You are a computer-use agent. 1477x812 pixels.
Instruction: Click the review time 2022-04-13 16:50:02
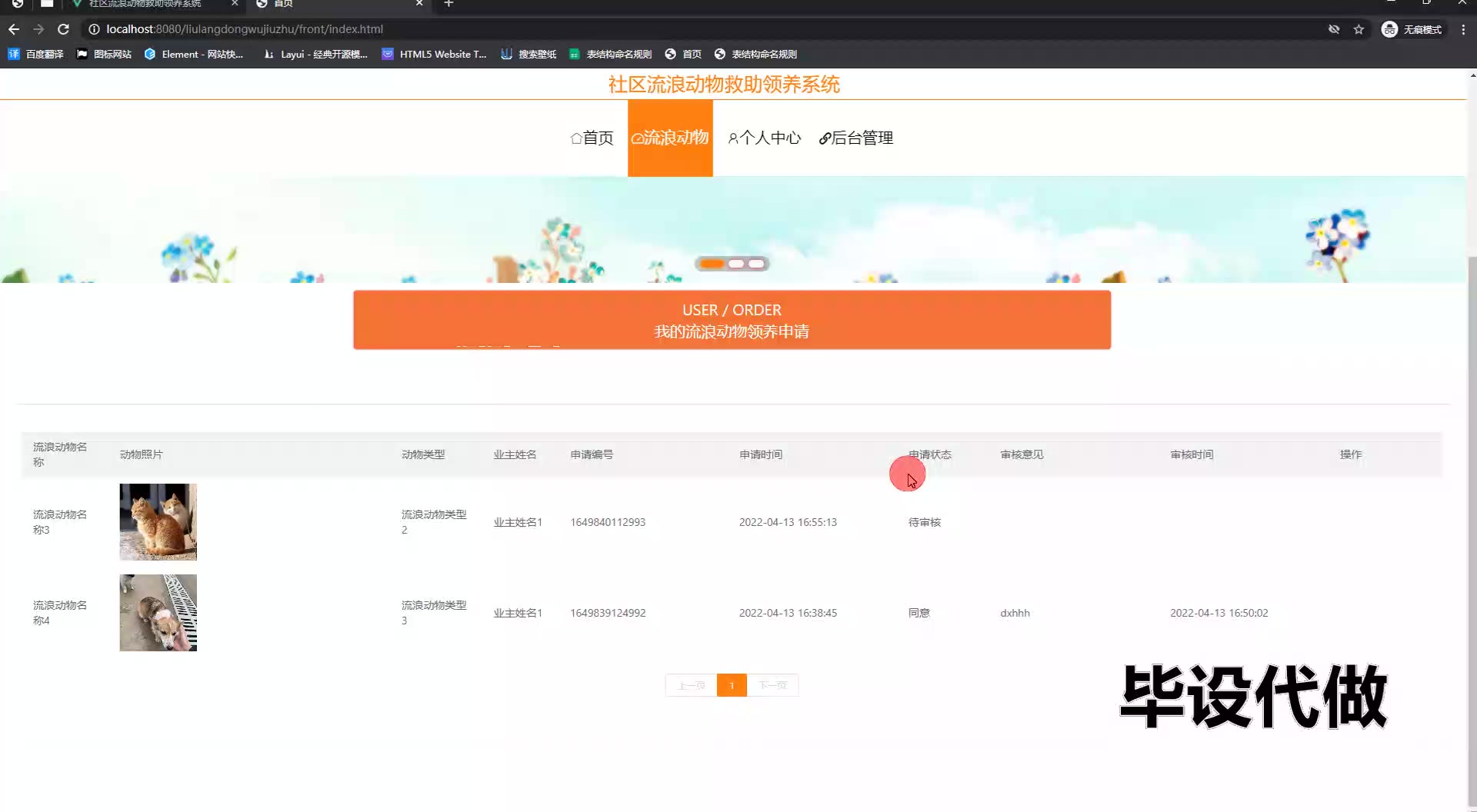(x=1219, y=613)
